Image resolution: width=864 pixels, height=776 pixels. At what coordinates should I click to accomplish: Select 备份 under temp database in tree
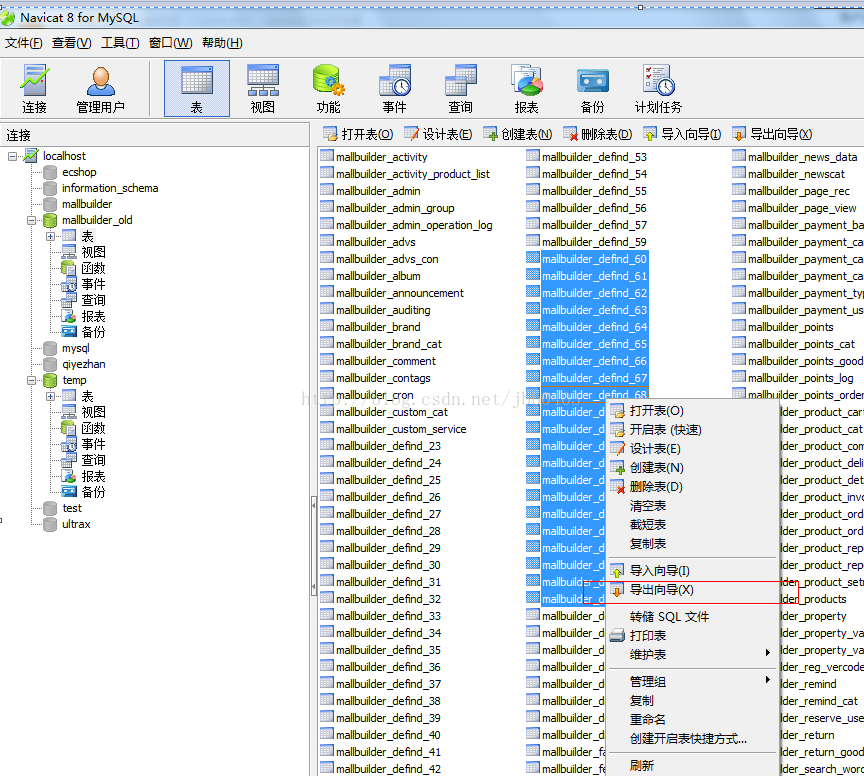pos(94,492)
